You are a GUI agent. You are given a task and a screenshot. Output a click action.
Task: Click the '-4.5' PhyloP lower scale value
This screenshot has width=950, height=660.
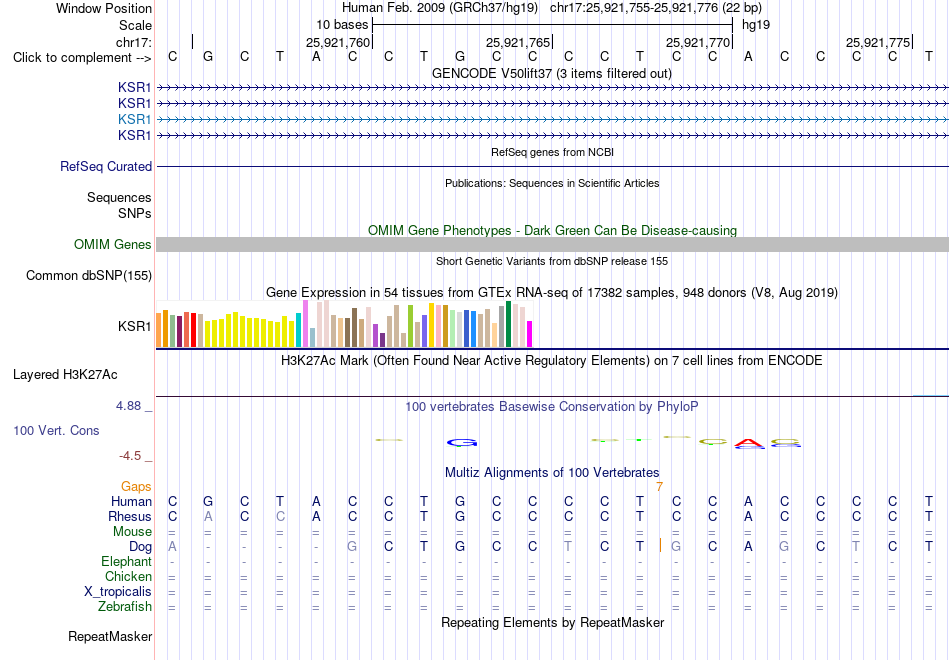[130, 456]
